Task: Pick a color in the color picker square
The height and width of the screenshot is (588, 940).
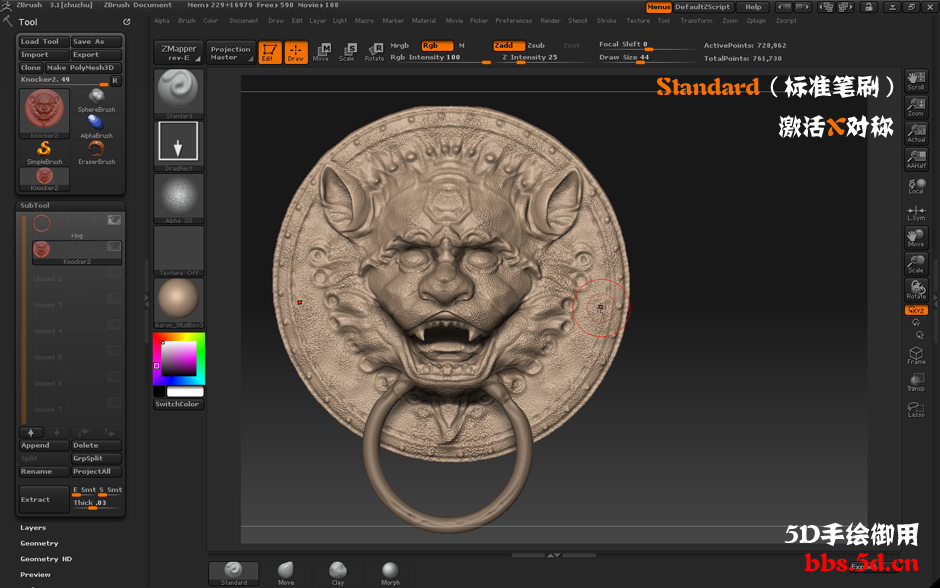Action: click(x=179, y=358)
